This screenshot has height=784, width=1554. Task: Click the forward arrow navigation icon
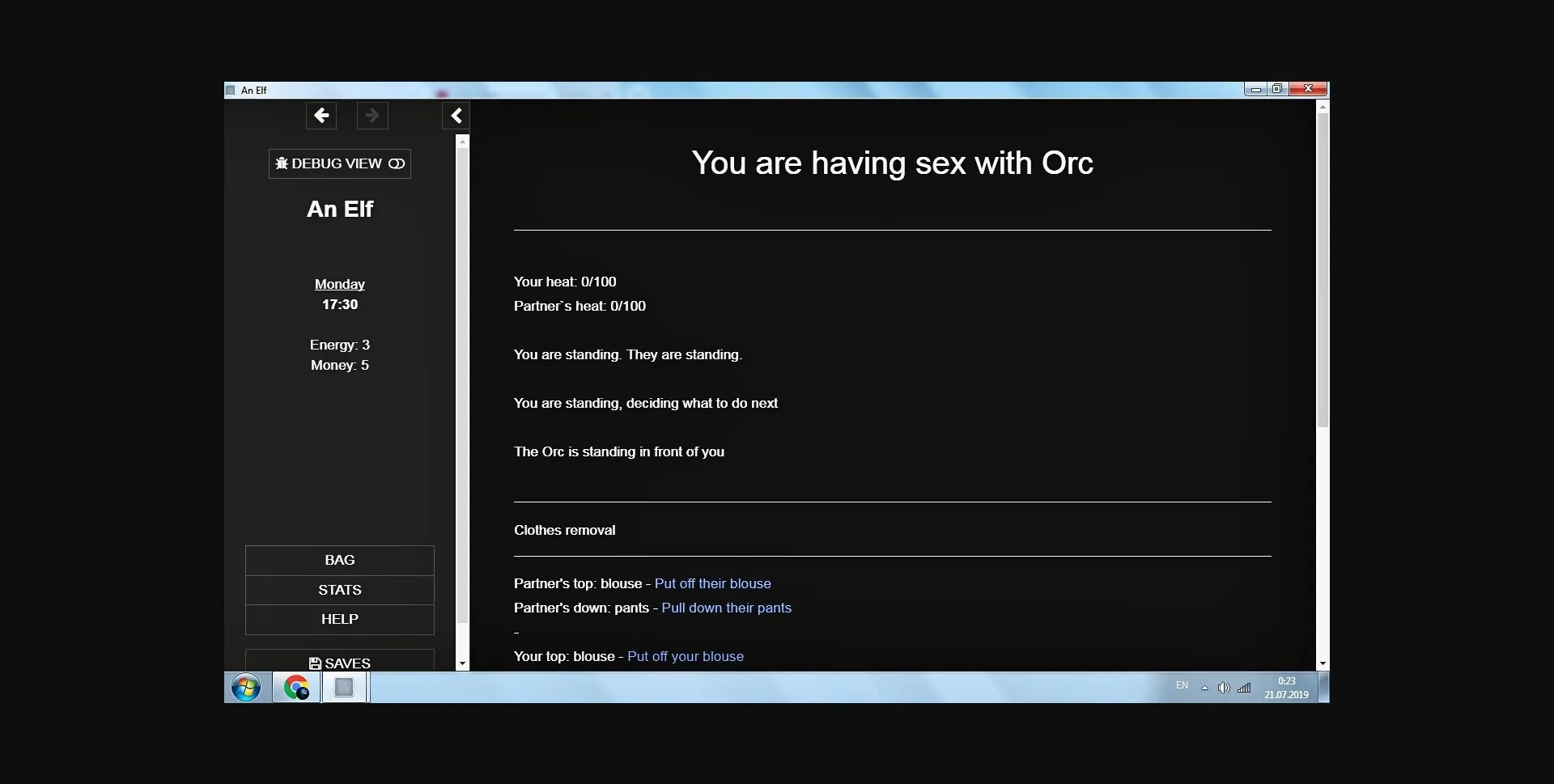(372, 116)
